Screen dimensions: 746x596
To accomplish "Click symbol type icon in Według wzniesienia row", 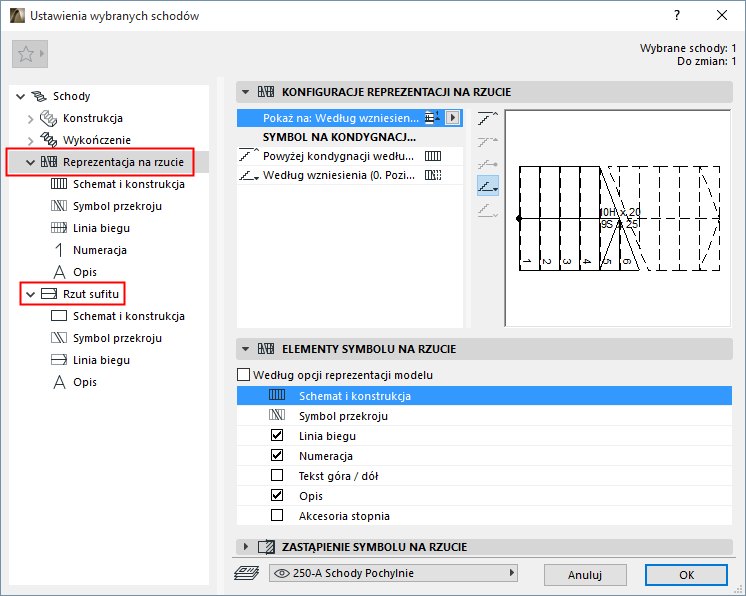I will 433,175.
